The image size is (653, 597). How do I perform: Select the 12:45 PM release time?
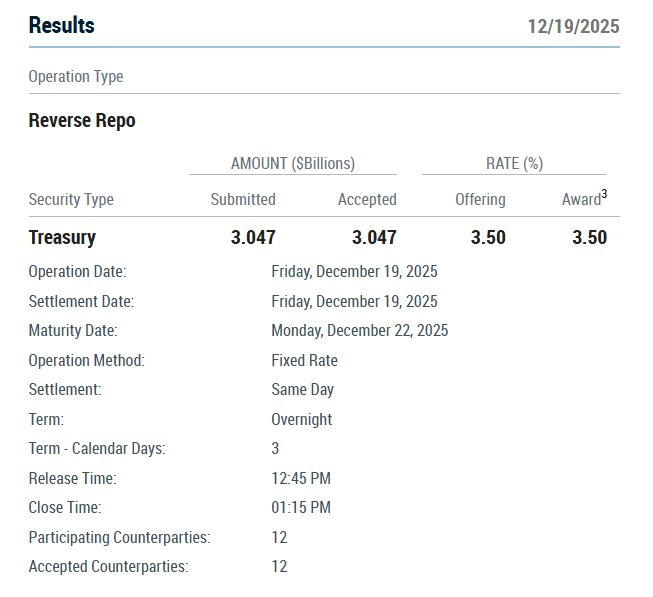pos(301,479)
